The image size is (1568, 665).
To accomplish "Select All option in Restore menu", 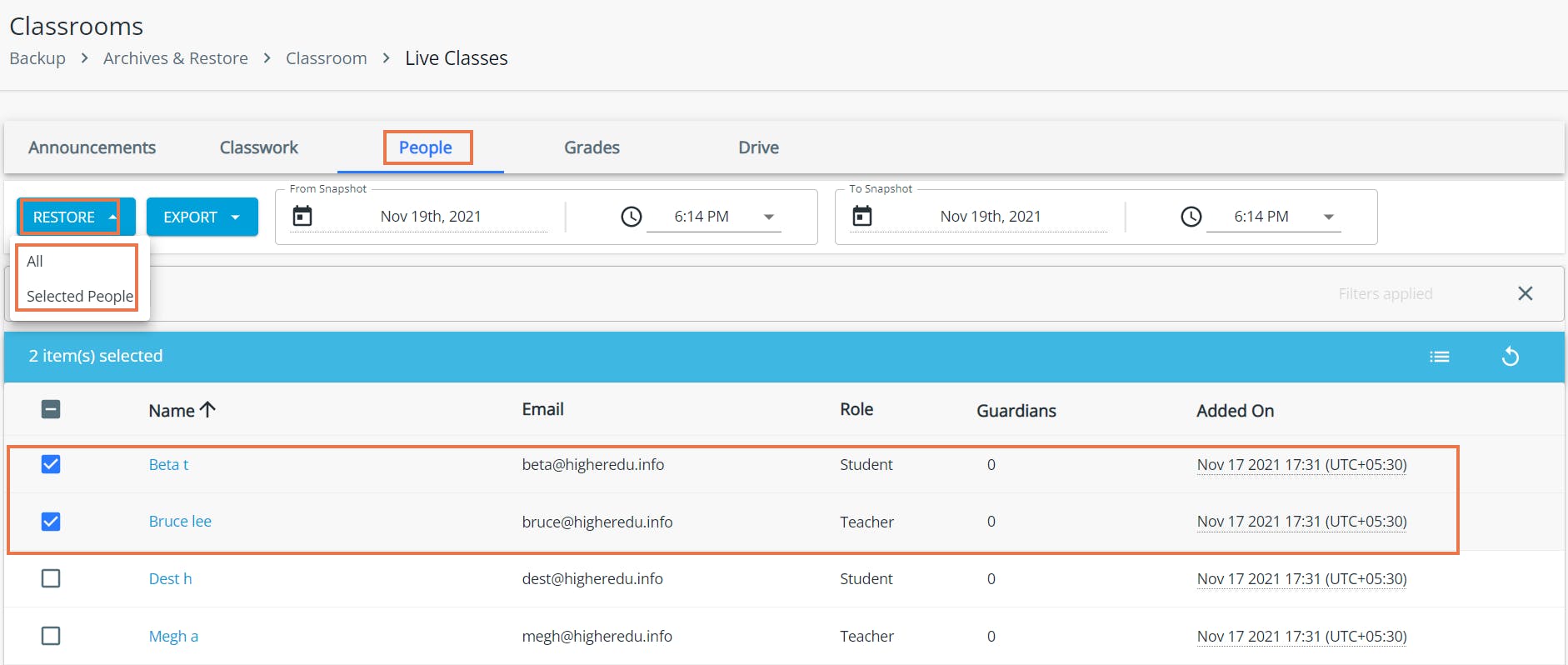I will point(35,261).
